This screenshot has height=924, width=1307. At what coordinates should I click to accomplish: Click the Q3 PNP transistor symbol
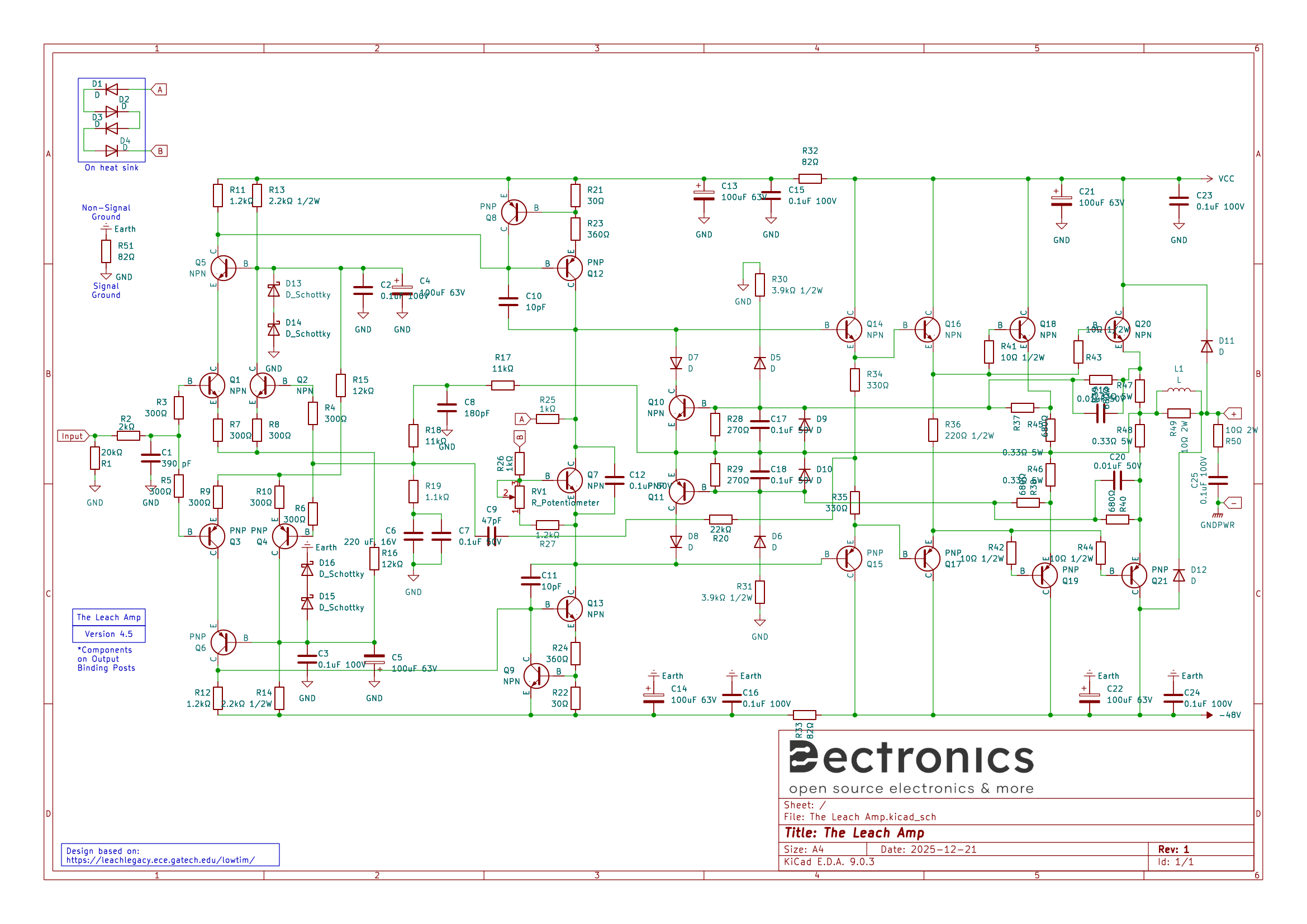(212, 536)
